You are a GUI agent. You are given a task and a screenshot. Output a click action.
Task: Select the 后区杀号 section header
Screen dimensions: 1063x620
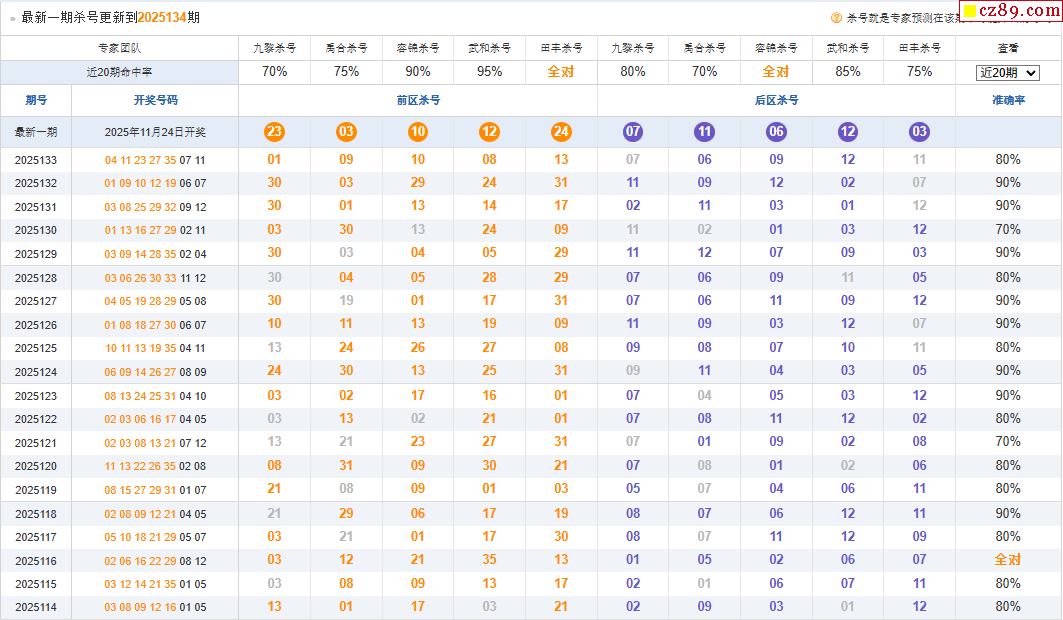[776, 100]
